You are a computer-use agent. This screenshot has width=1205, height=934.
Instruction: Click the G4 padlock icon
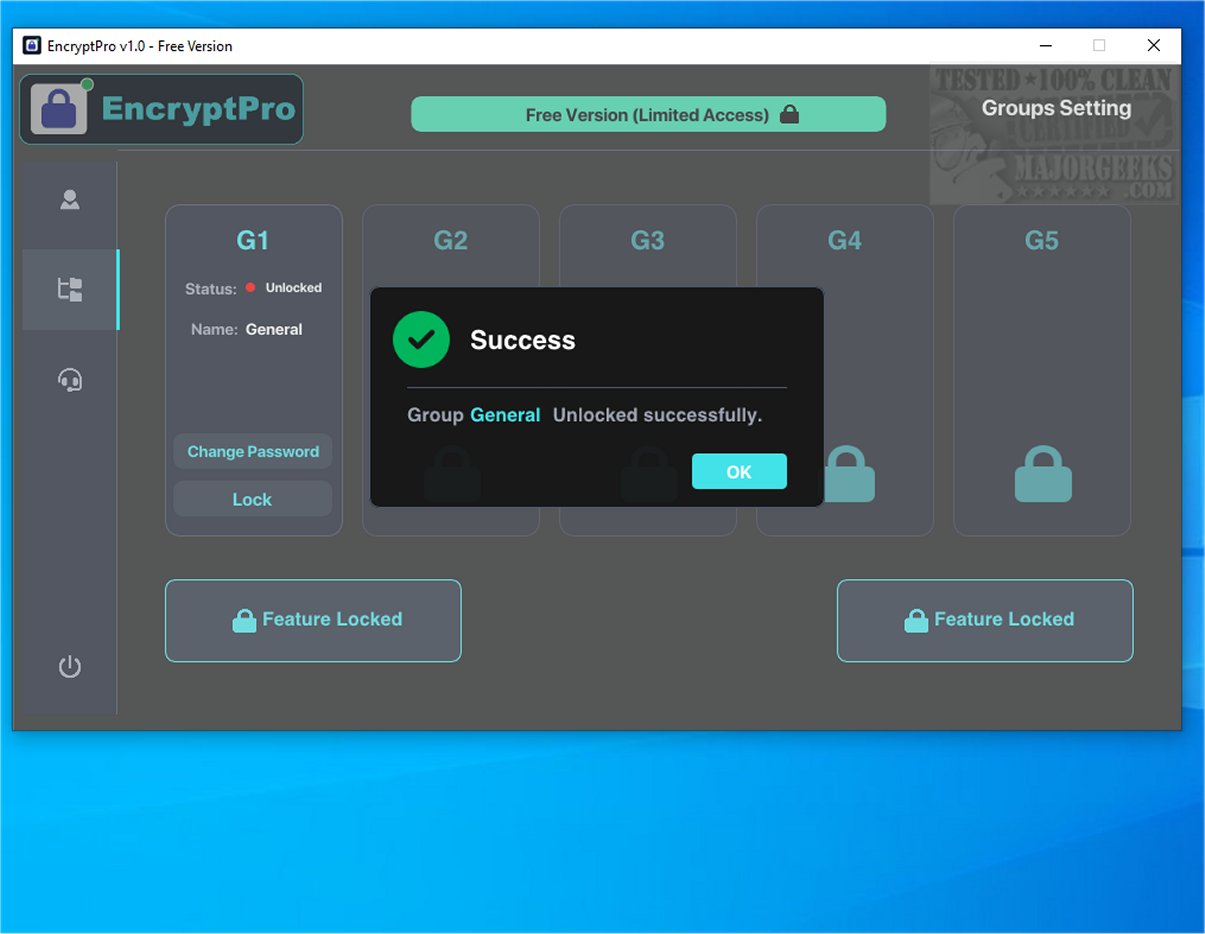[x=847, y=474]
